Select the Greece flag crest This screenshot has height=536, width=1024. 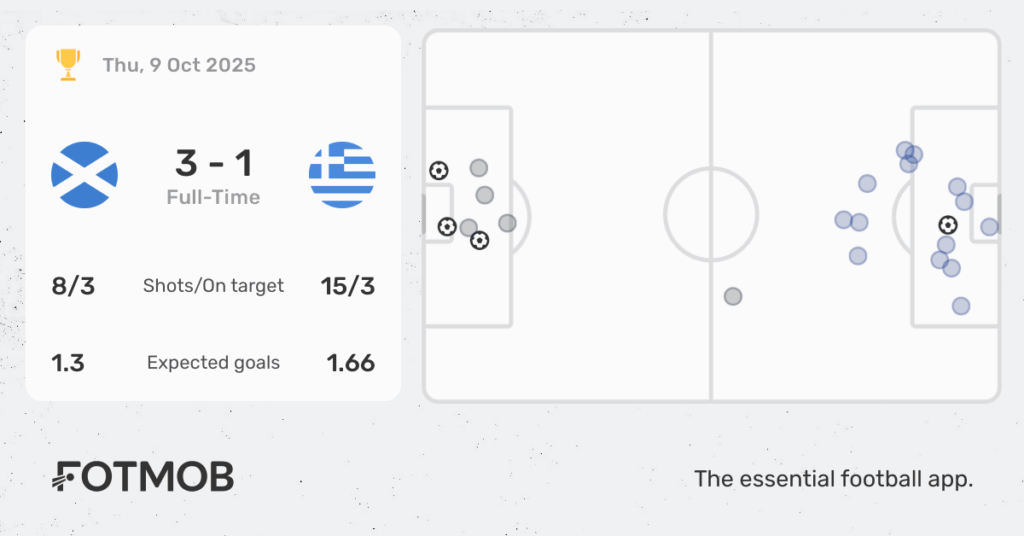coord(342,174)
